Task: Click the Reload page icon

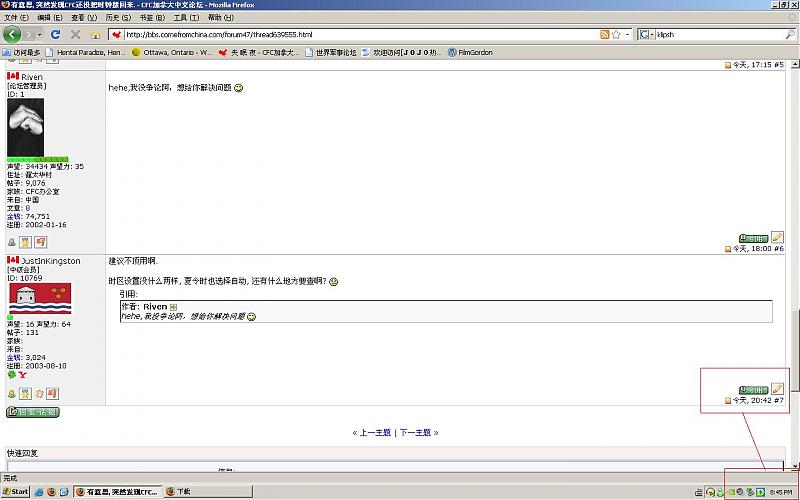Action: pyautogui.click(x=57, y=35)
